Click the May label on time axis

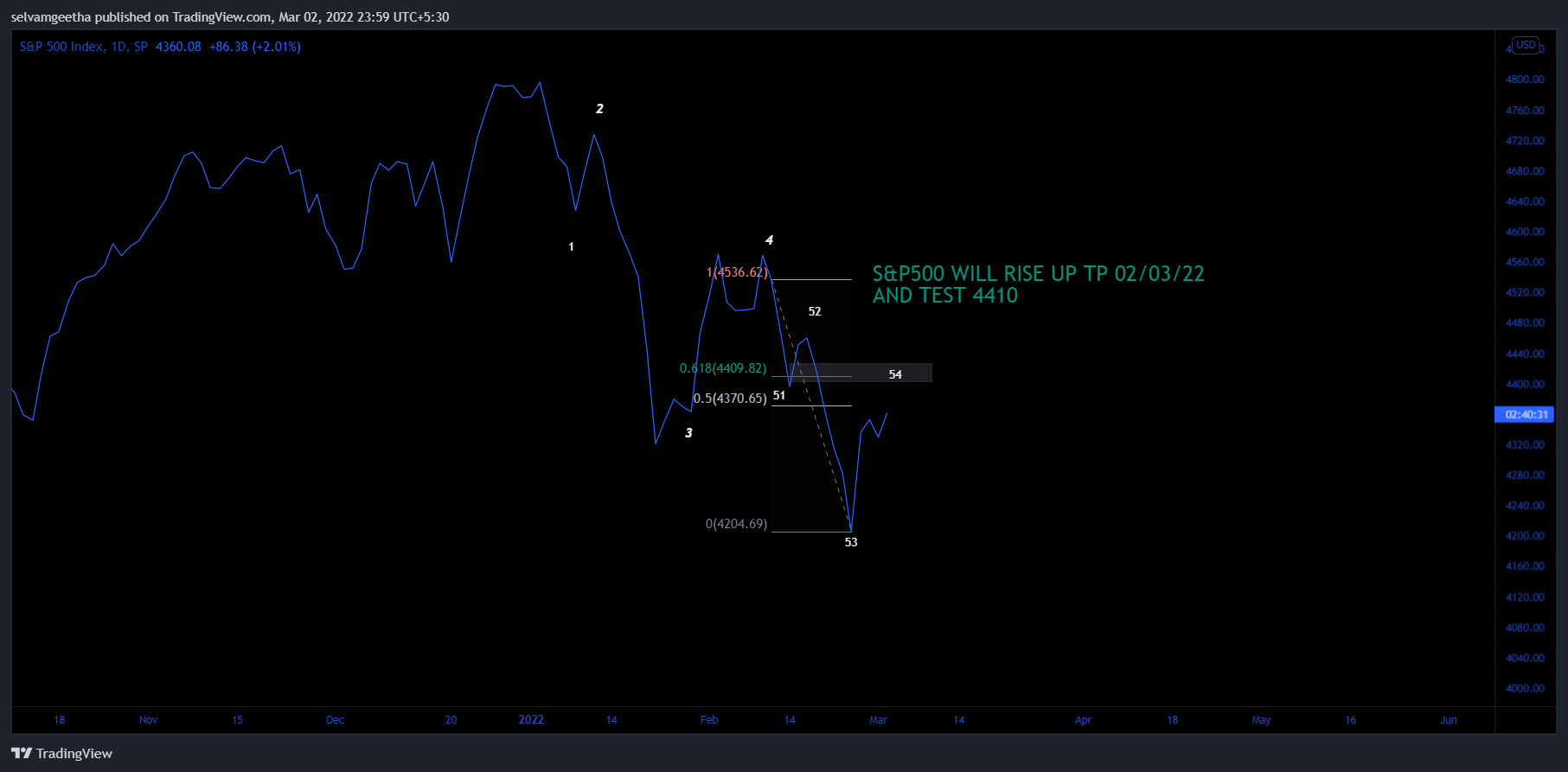tap(1261, 720)
